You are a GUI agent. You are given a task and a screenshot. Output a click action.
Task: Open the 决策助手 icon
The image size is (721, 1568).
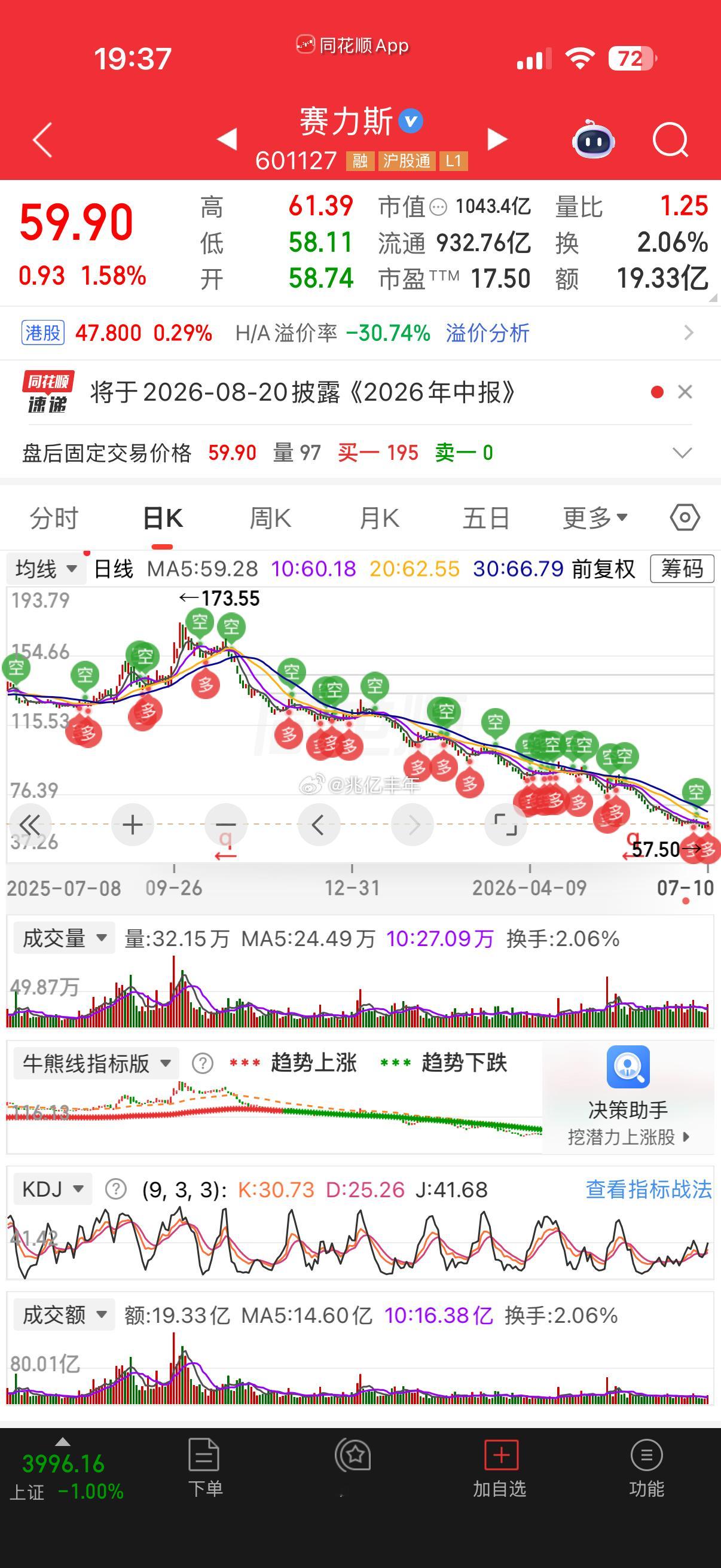tap(628, 1066)
